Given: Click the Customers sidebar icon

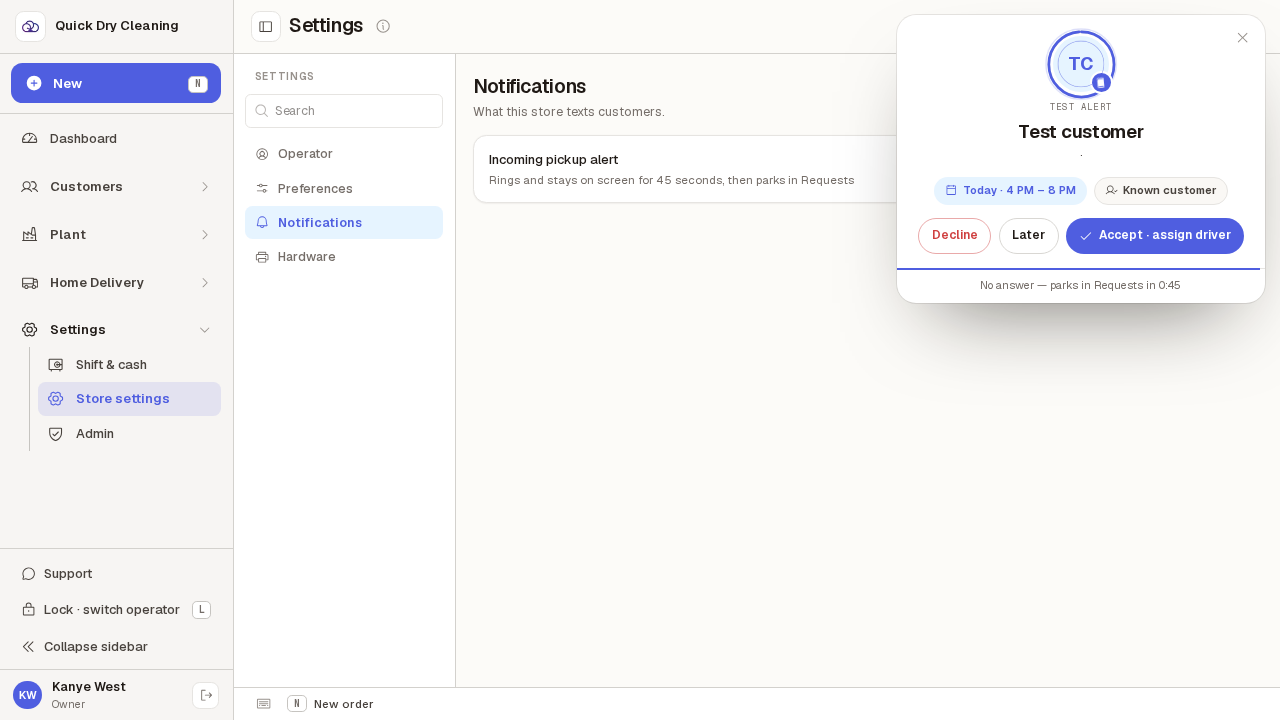Looking at the screenshot, I should (30, 187).
